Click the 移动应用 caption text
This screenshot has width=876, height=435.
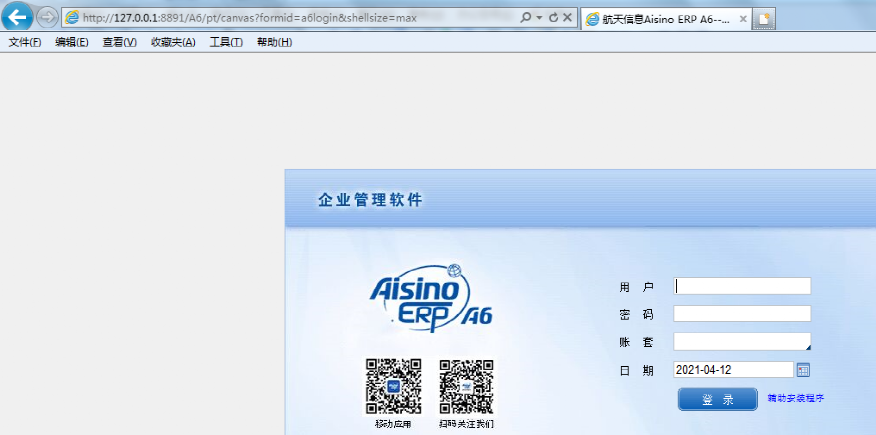click(x=393, y=424)
